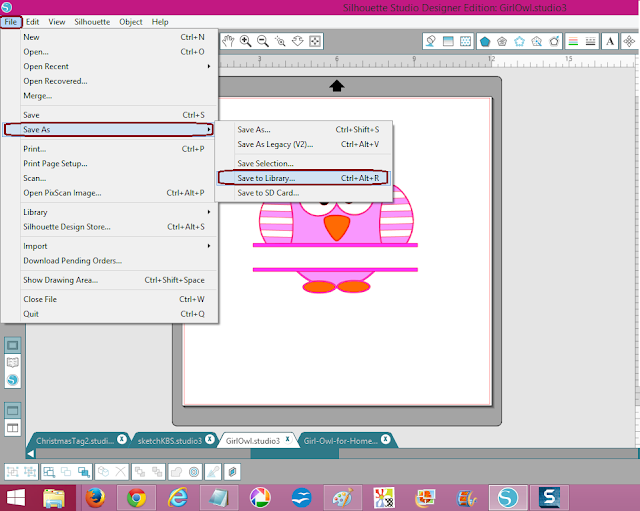Screen dimensions: 640x511
Task: Close the sketchKBS.studio3 tab
Action: click(x=209, y=439)
